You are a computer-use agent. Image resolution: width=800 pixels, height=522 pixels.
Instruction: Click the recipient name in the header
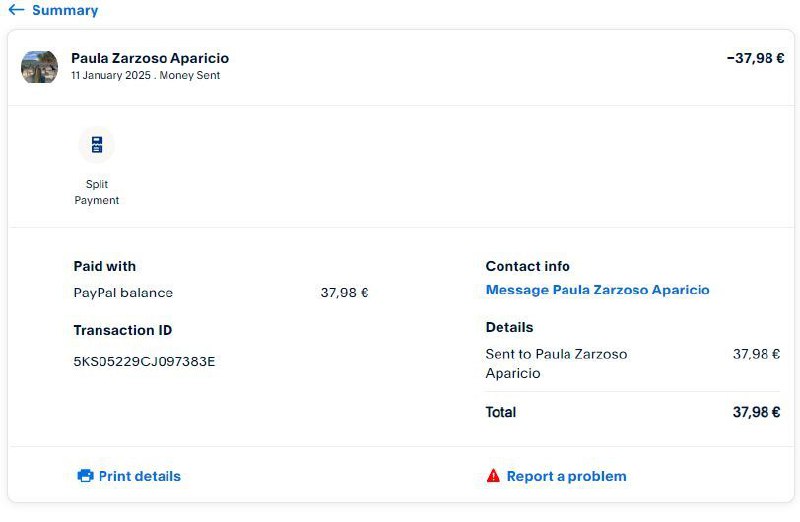pyautogui.click(x=150, y=58)
